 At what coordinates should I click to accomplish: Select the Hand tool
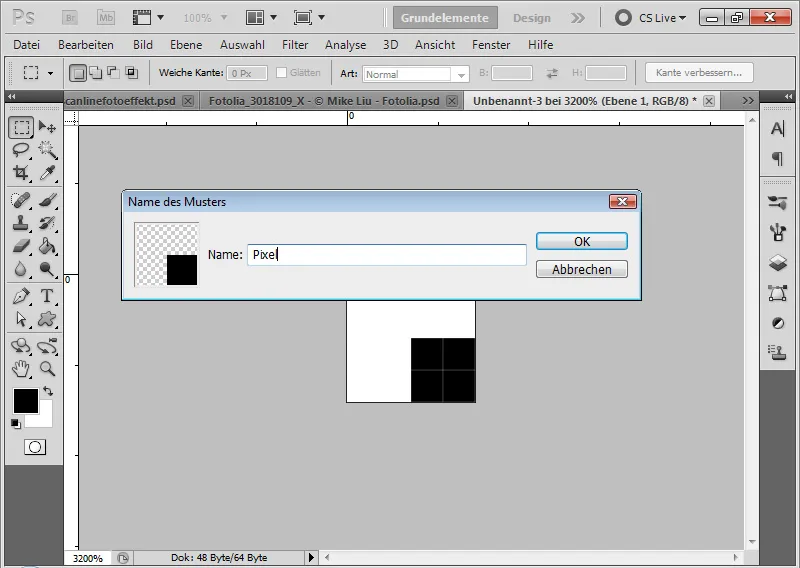tap(21, 368)
